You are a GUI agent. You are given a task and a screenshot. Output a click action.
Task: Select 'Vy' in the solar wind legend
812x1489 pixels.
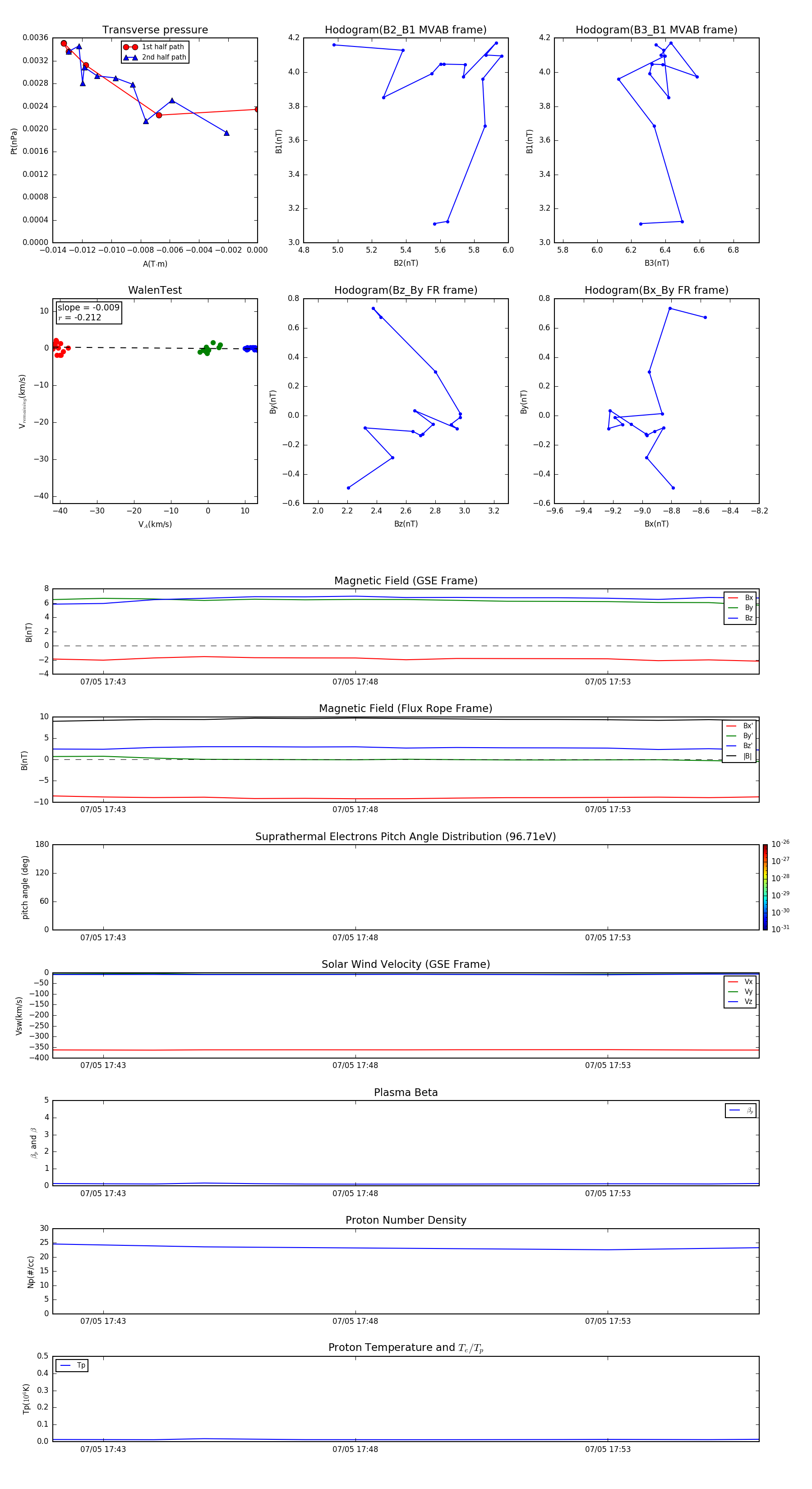tap(740, 991)
